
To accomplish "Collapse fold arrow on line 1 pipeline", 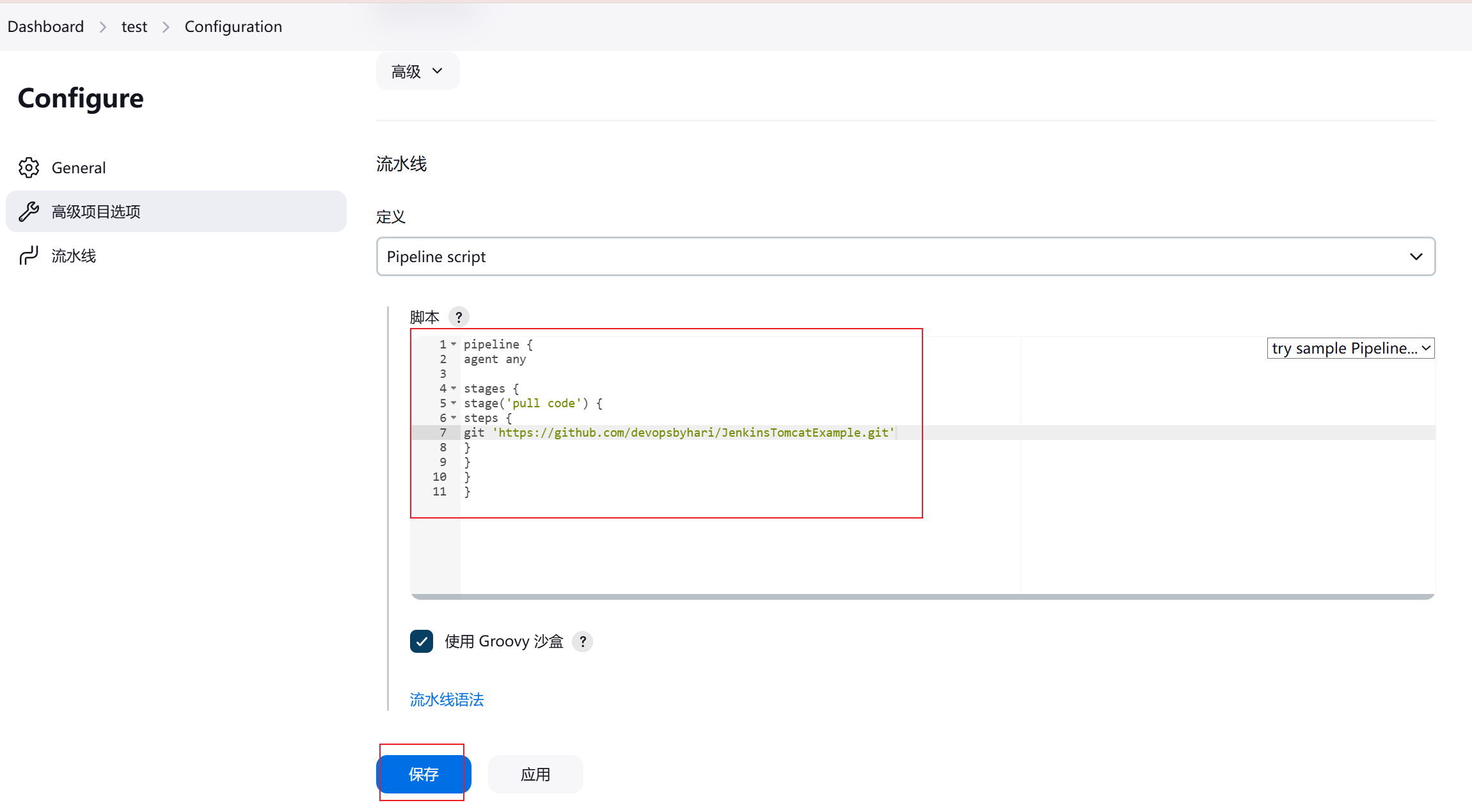I will tap(454, 345).
